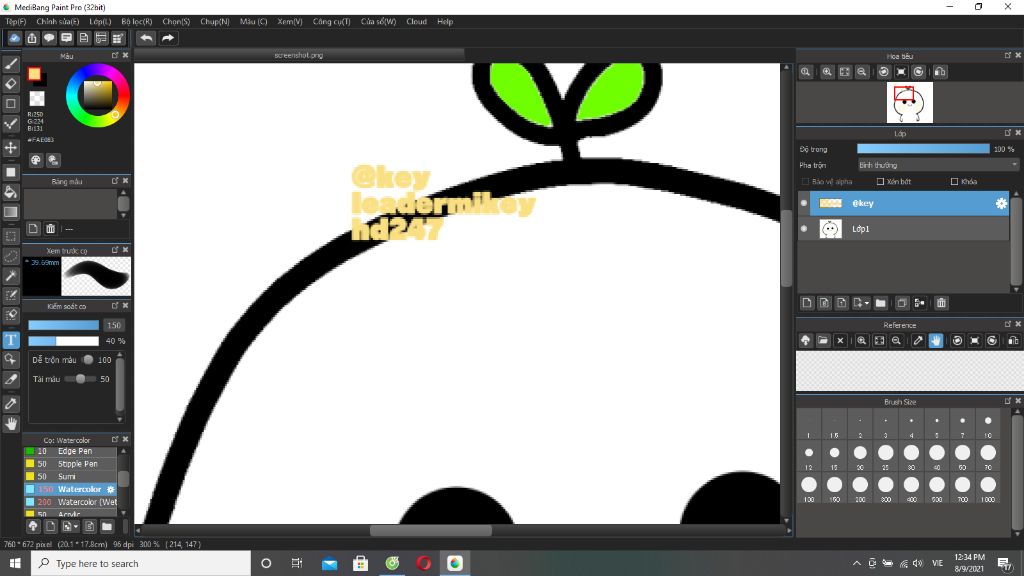
Task: Zoom in on the navigator panel
Action: [827, 72]
